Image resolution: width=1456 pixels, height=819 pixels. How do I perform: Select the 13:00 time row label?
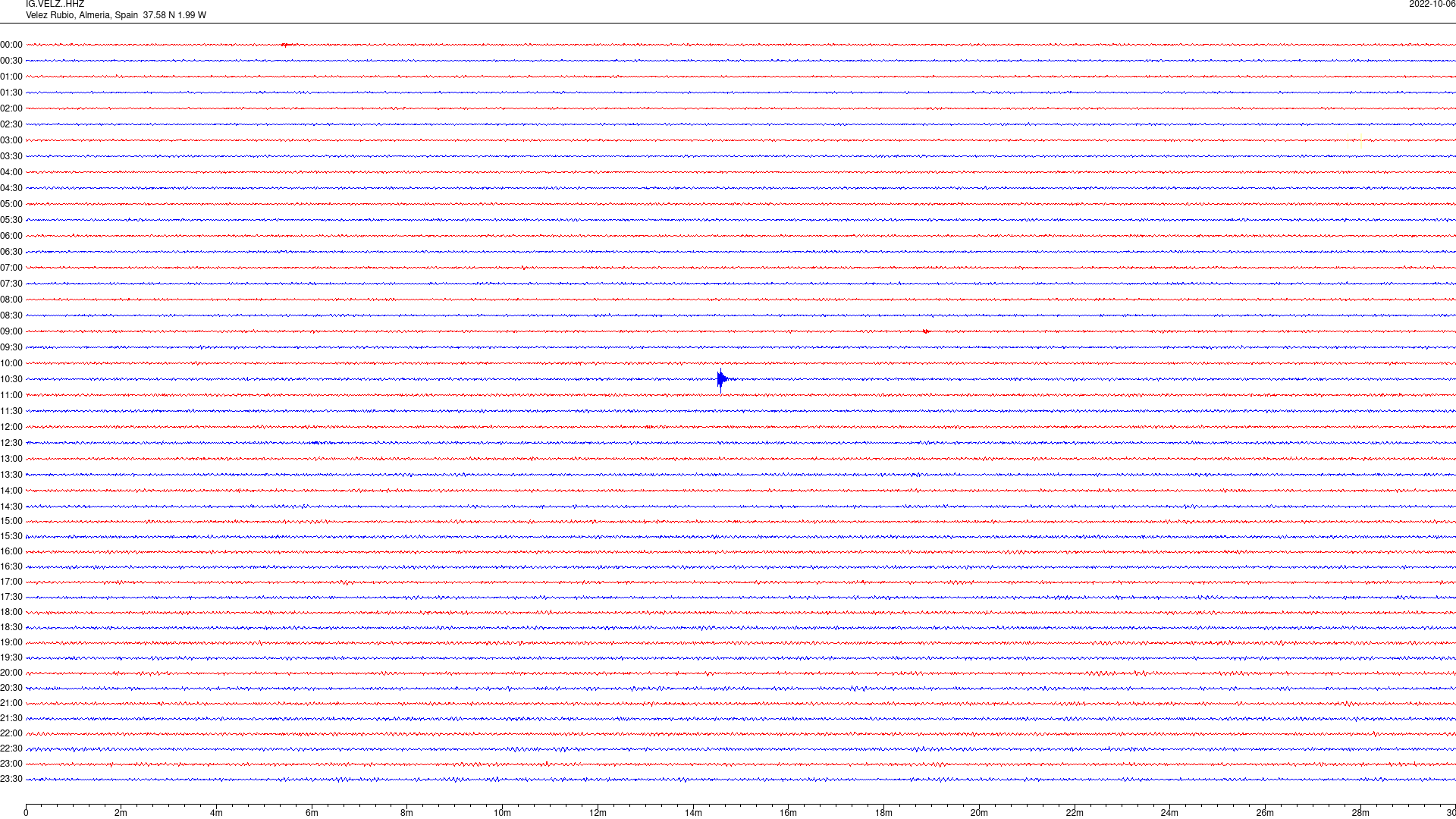pyautogui.click(x=11, y=459)
